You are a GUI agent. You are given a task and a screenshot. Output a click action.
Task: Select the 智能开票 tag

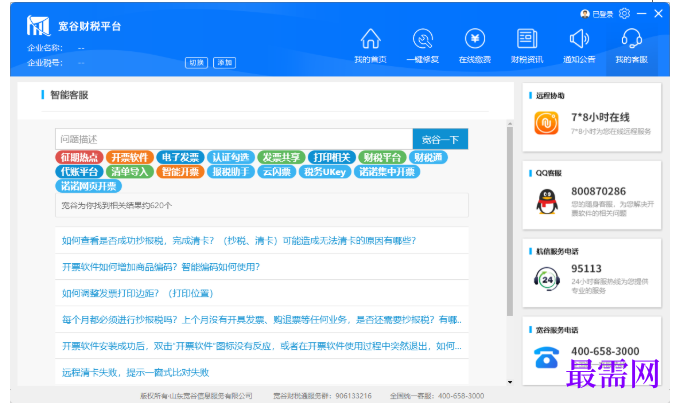[x=180, y=172]
